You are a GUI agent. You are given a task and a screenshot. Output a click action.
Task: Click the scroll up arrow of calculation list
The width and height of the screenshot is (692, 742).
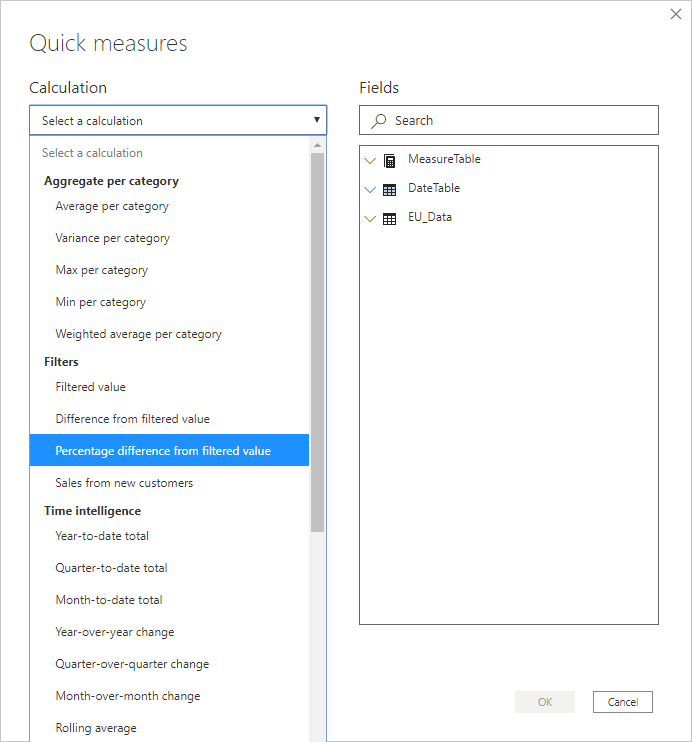coord(318,145)
